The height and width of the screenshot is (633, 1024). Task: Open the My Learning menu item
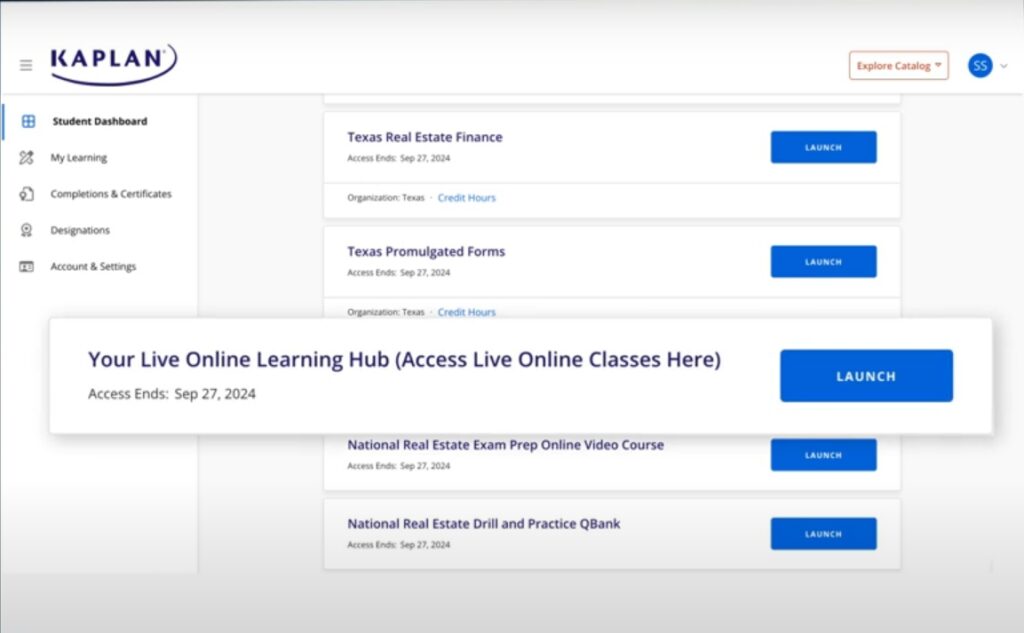(79, 158)
